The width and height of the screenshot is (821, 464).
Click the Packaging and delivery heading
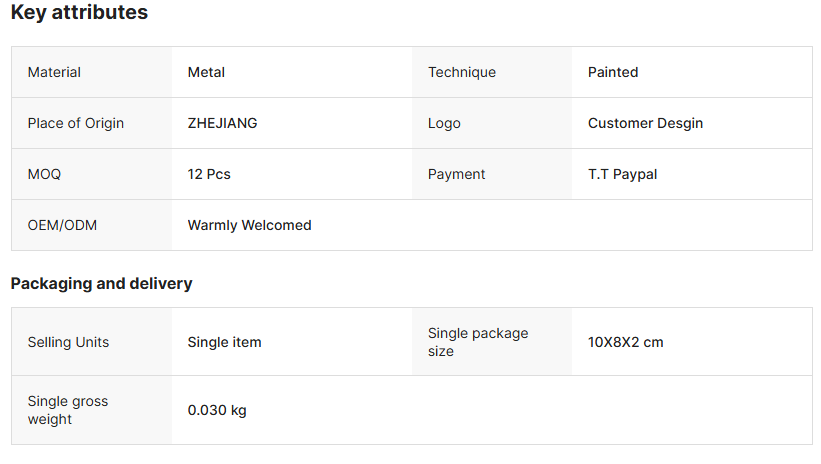(x=101, y=283)
